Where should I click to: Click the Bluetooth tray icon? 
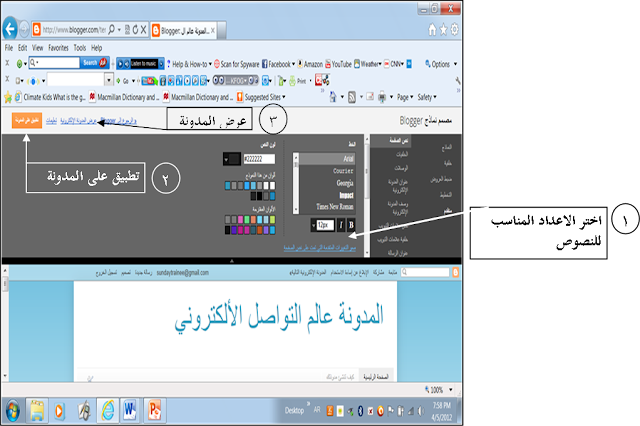360,411
